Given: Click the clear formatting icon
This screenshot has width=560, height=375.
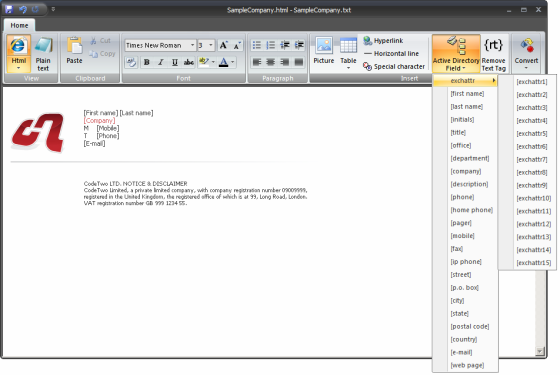Looking at the screenshot, I should pyautogui.click(x=131, y=62).
